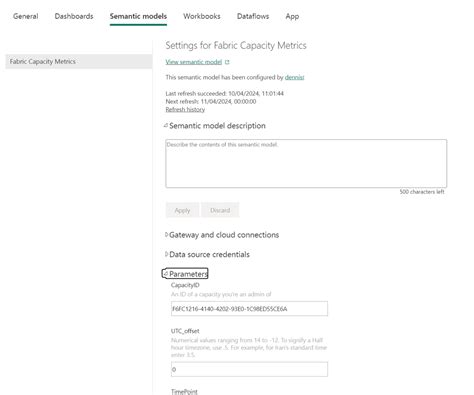
Task: Open the Dashboards tab
Action: [x=74, y=16]
